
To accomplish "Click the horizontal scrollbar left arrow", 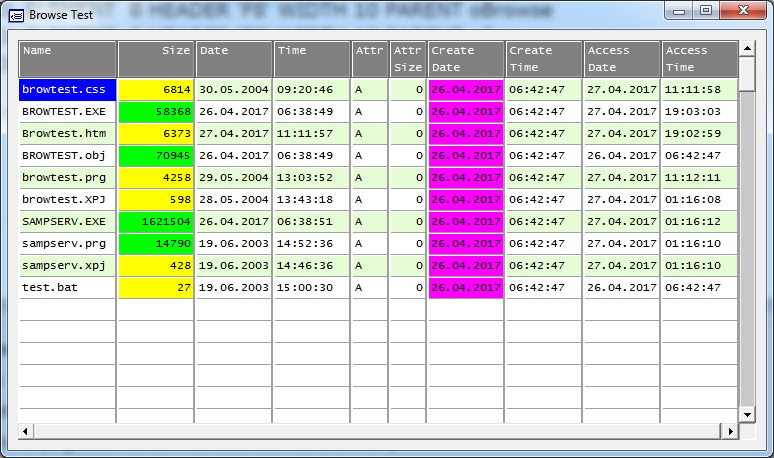I will pyautogui.click(x=27, y=430).
